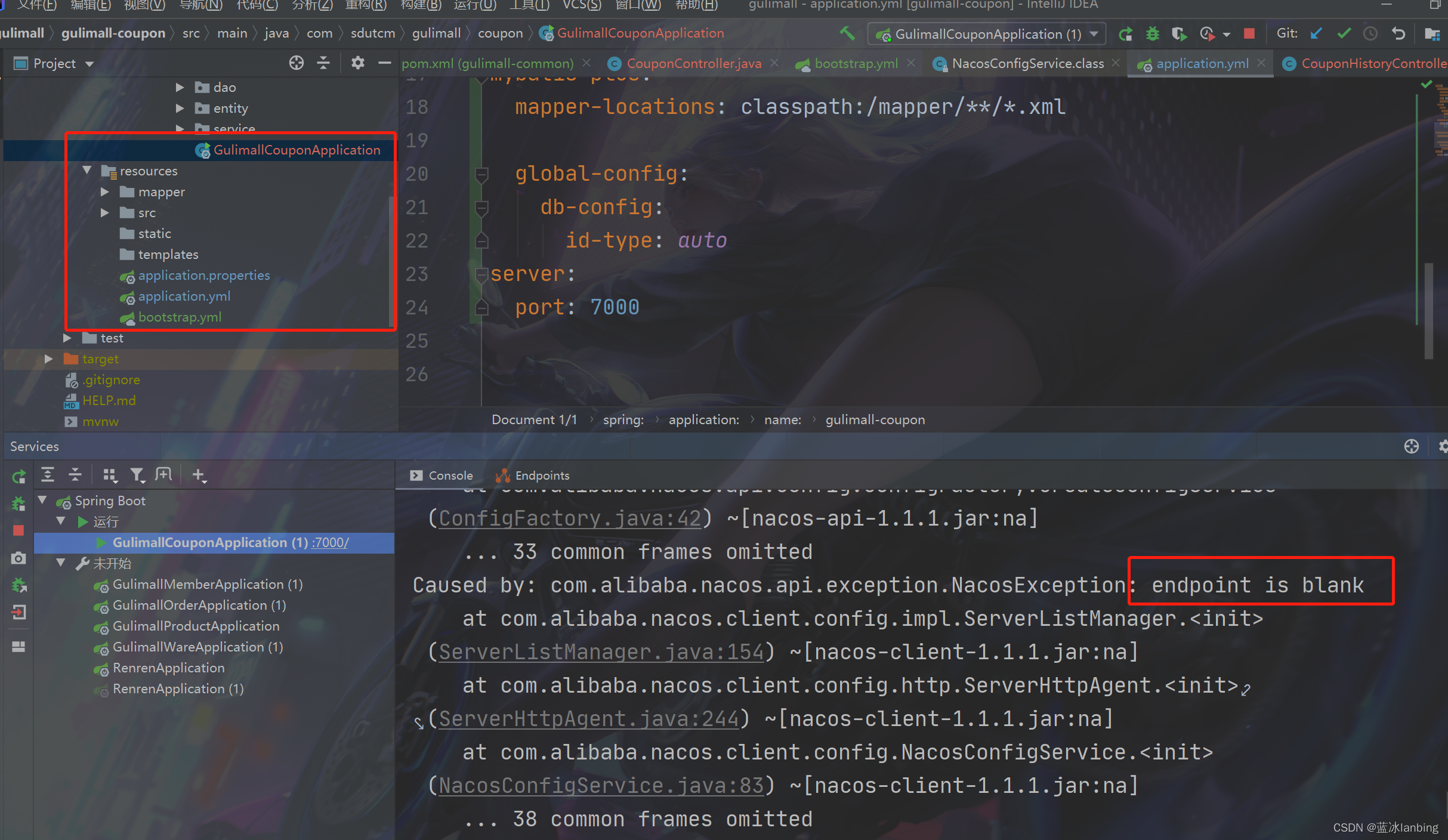This screenshot has width=1448, height=840.
Task: Stop the service with the Services sidebar's red square
Action: [19, 530]
